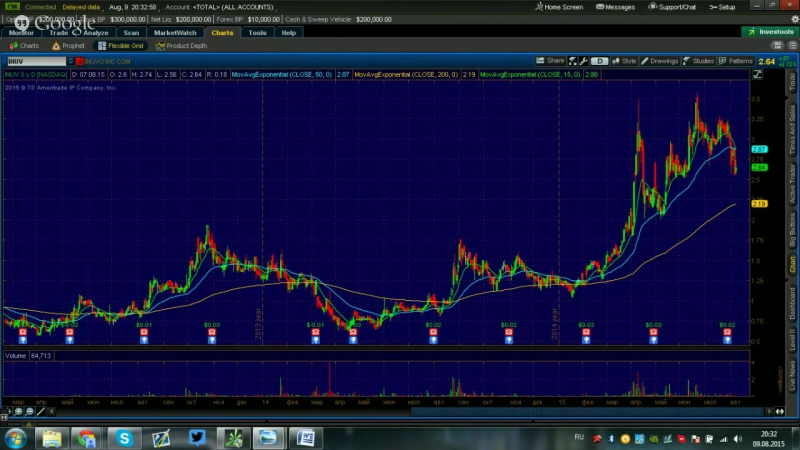Open the Studies menu
Viewport: 800px width, 450px height.
(x=698, y=61)
